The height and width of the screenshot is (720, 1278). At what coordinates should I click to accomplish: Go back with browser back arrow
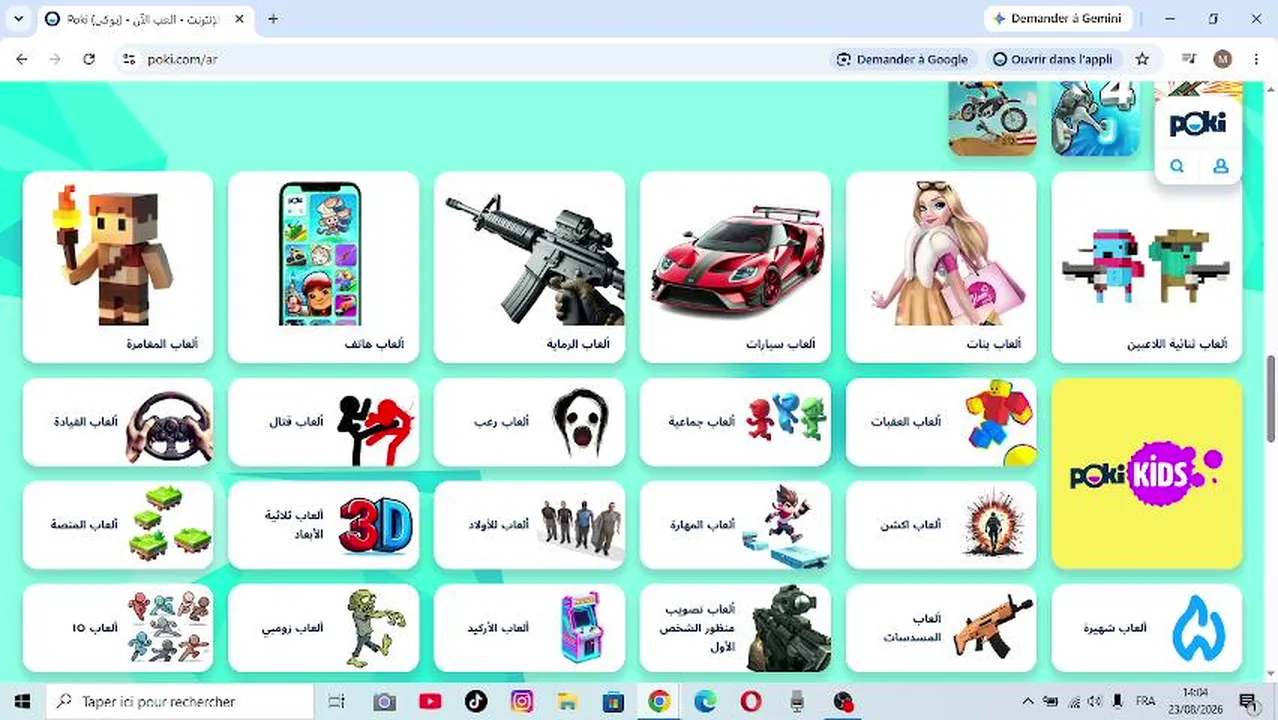click(x=21, y=59)
